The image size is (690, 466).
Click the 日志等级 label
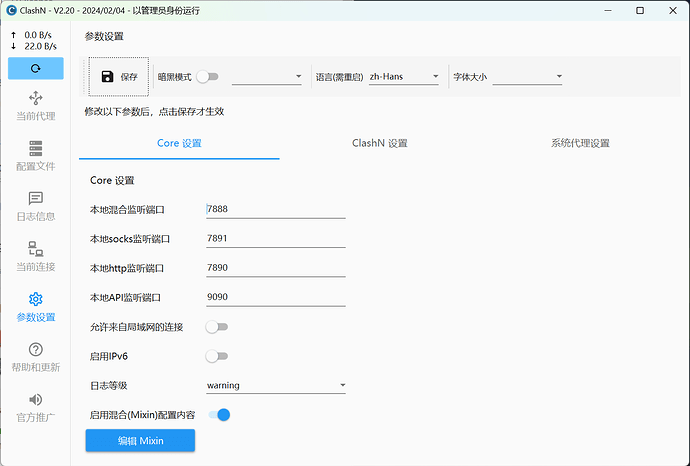tap(109, 386)
